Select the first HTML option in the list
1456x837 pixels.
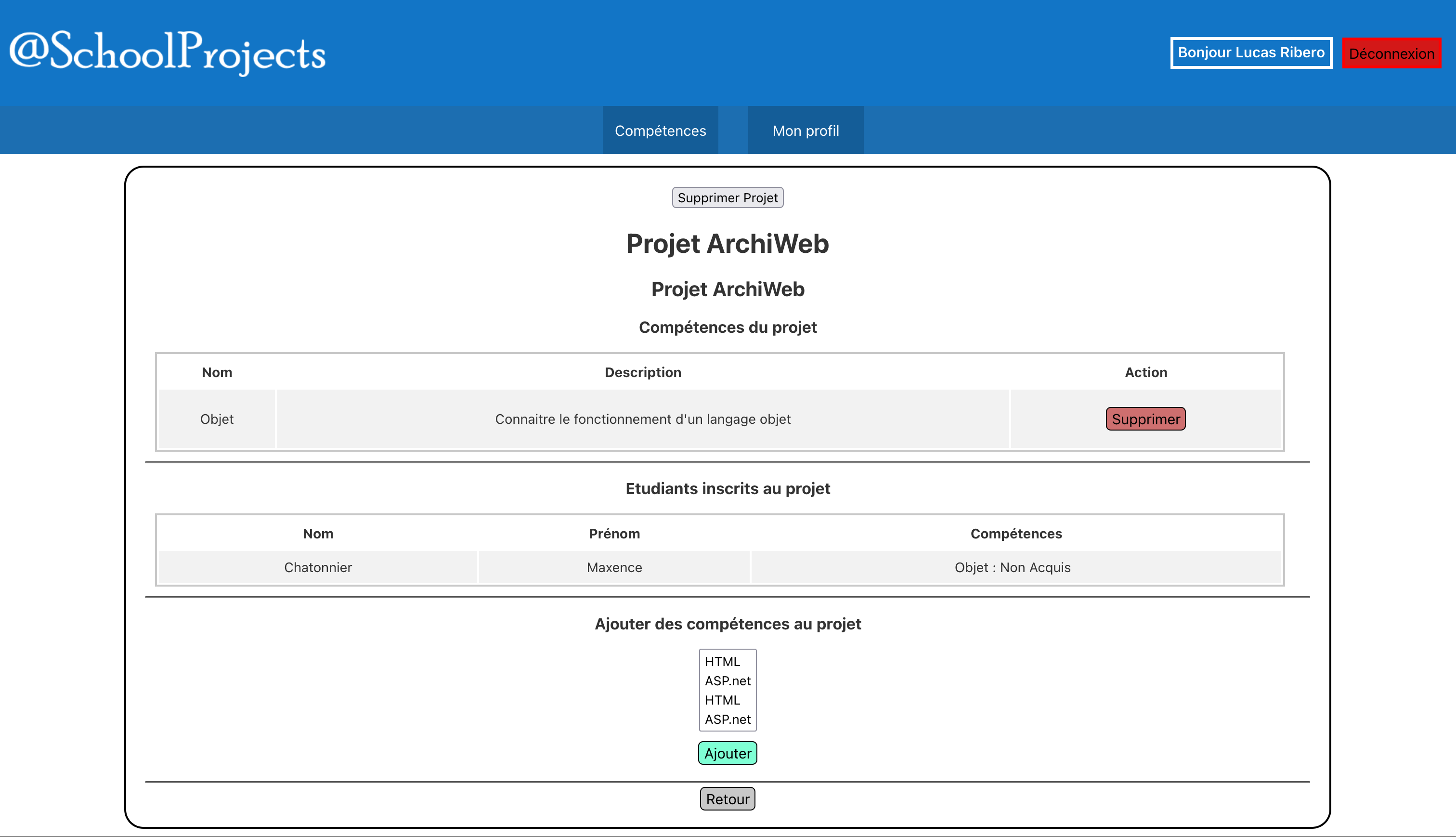pos(728,662)
